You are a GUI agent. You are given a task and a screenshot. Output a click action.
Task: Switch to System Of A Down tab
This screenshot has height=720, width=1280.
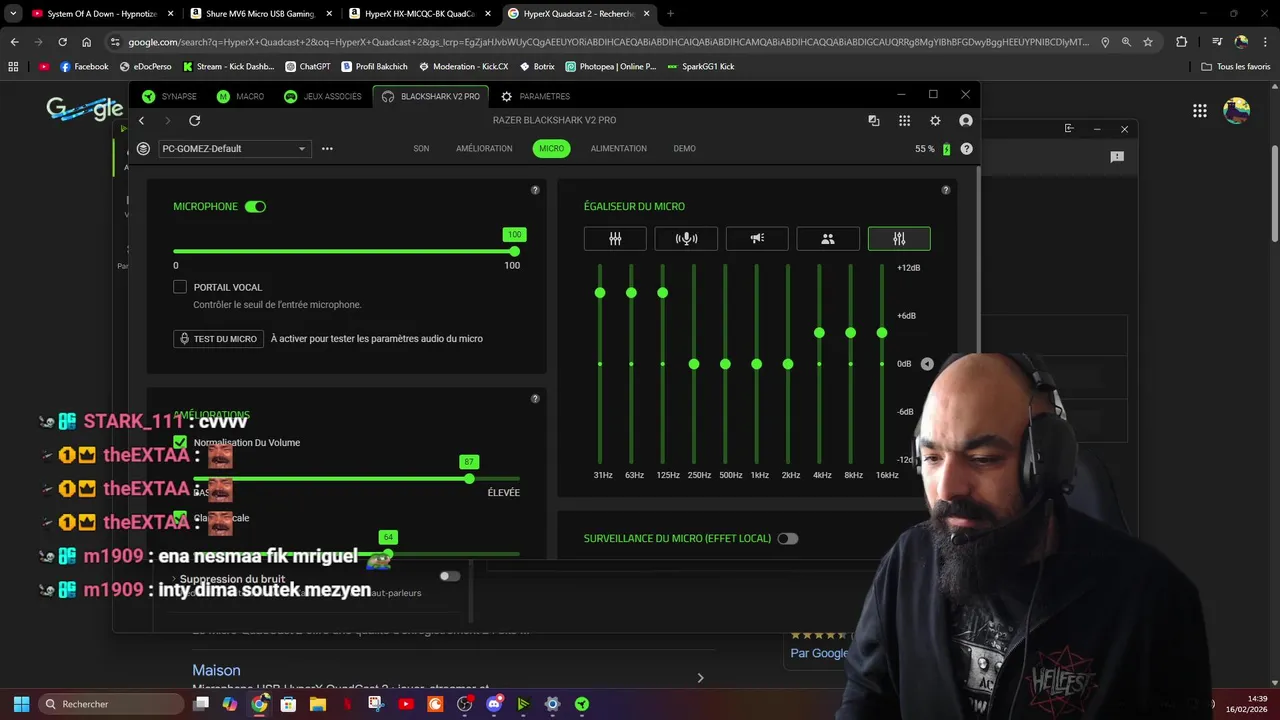103,14
